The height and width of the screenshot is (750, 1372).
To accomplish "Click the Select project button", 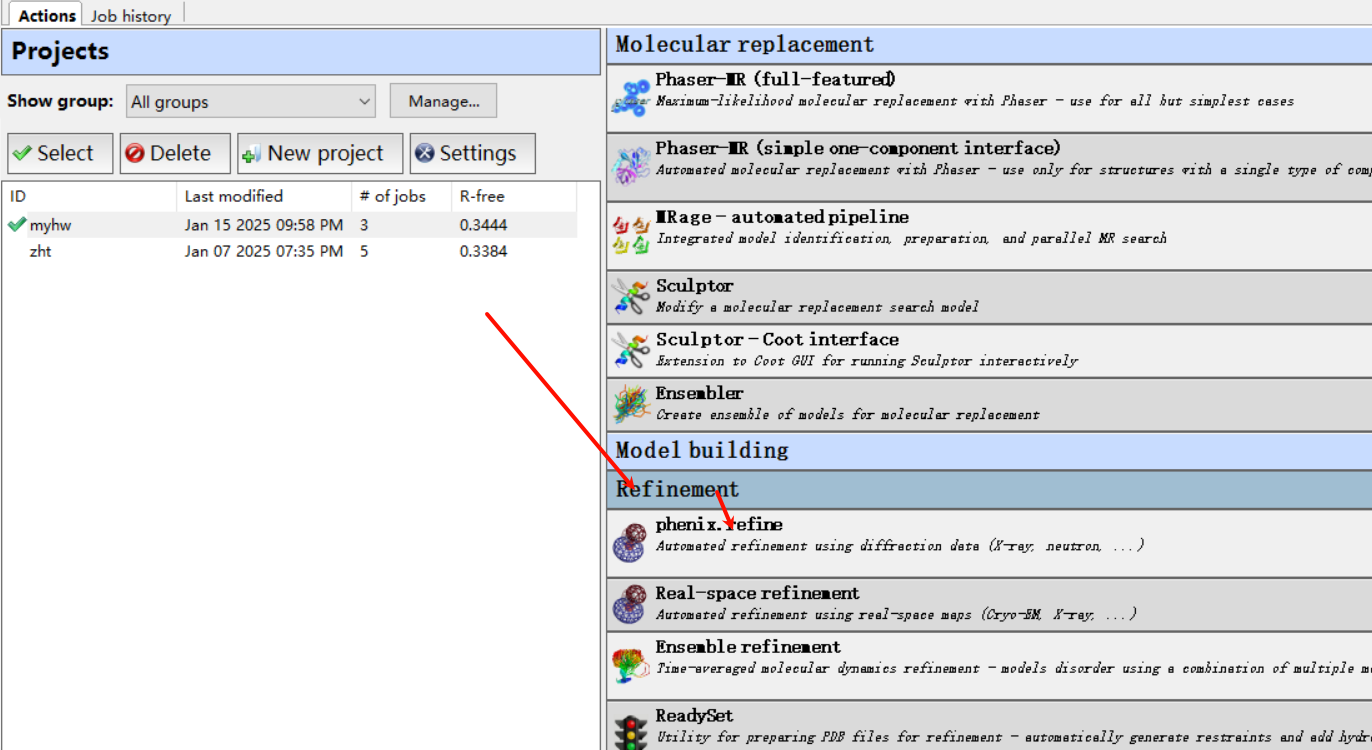I will [x=60, y=153].
